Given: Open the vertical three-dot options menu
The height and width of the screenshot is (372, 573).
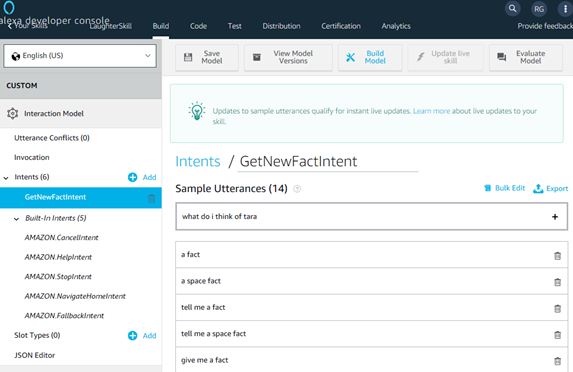Looking at the screenshot, I should 565,9.
